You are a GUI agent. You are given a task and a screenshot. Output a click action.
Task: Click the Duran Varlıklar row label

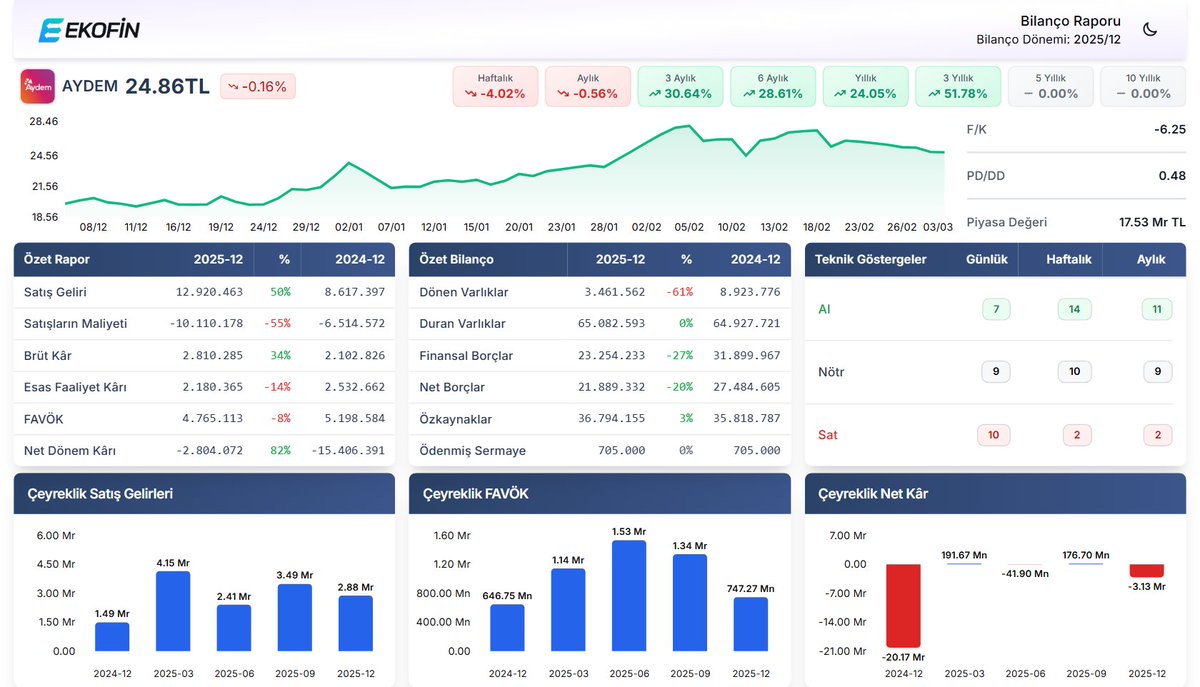coord(463,324)
